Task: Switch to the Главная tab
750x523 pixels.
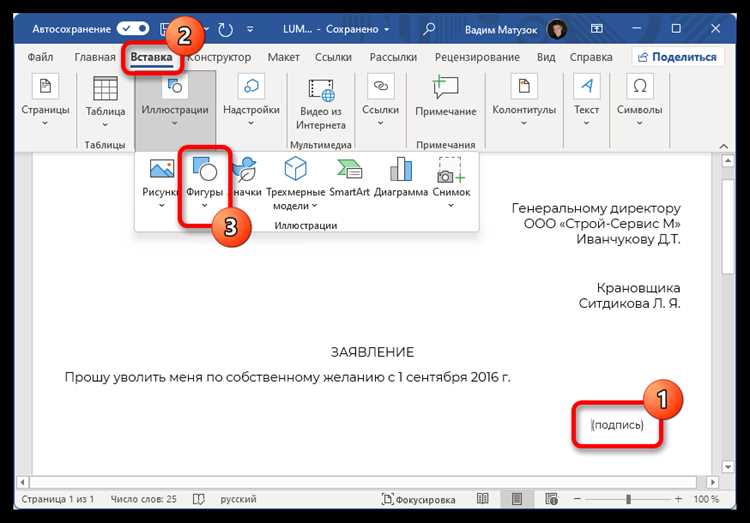Action: pyautogui.click(x=95, y=57)
